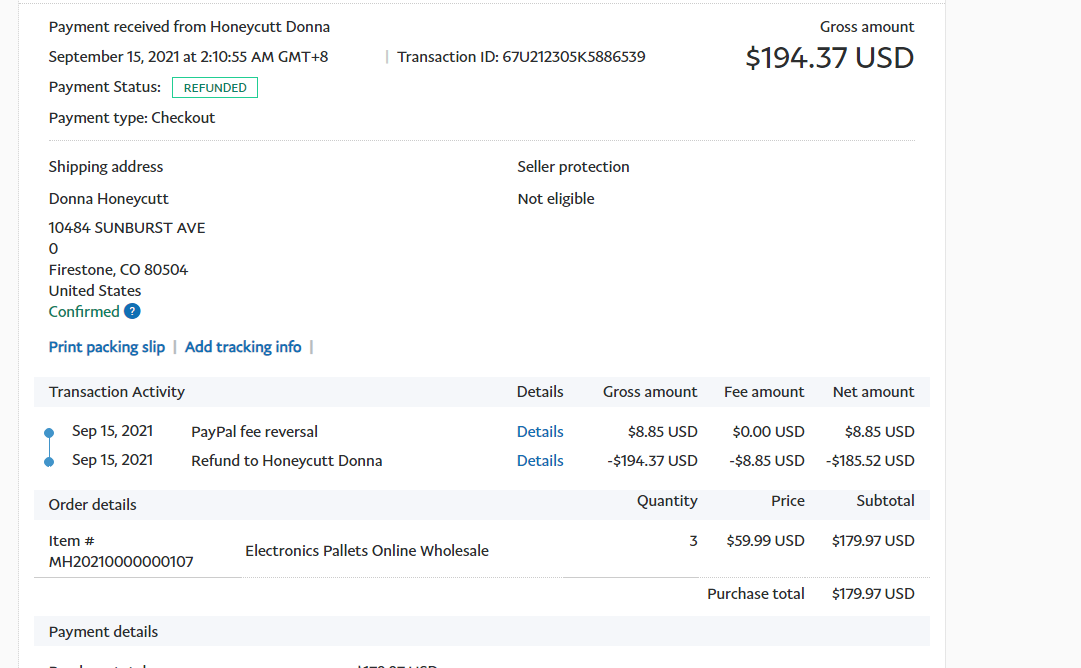Click the Electronics Pallets Online Wholesale item name
The width and height of the screenshot is (1081, 668).
(x=367, y=551)
